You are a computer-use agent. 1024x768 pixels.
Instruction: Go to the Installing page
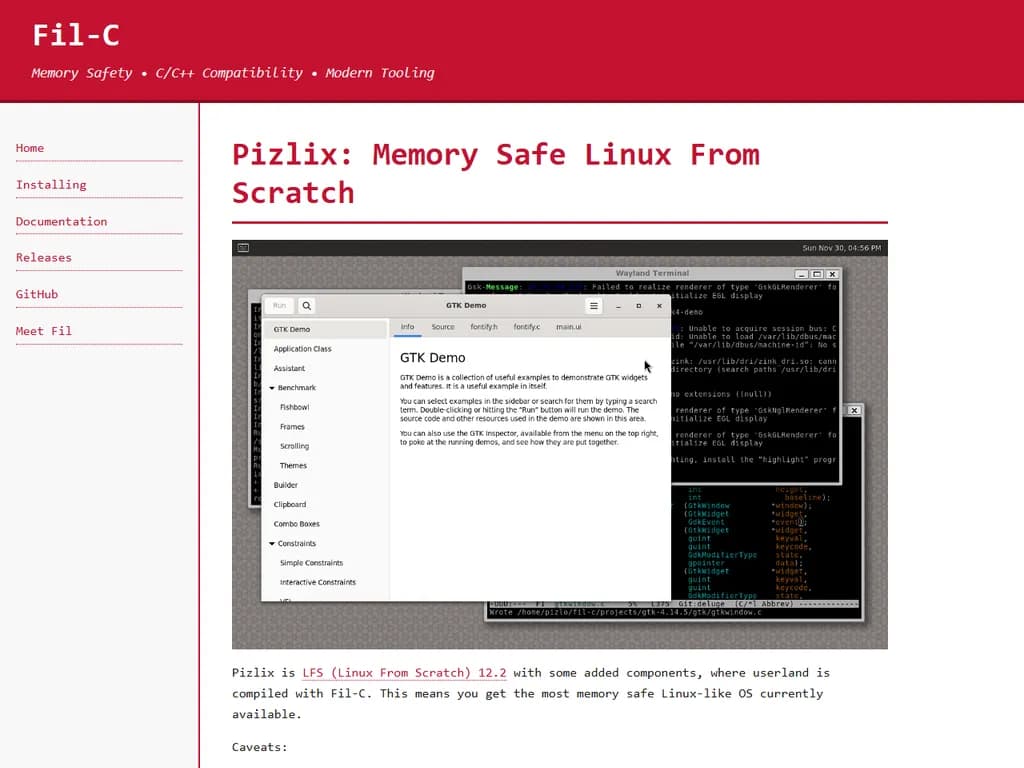(x=51, y=184)
